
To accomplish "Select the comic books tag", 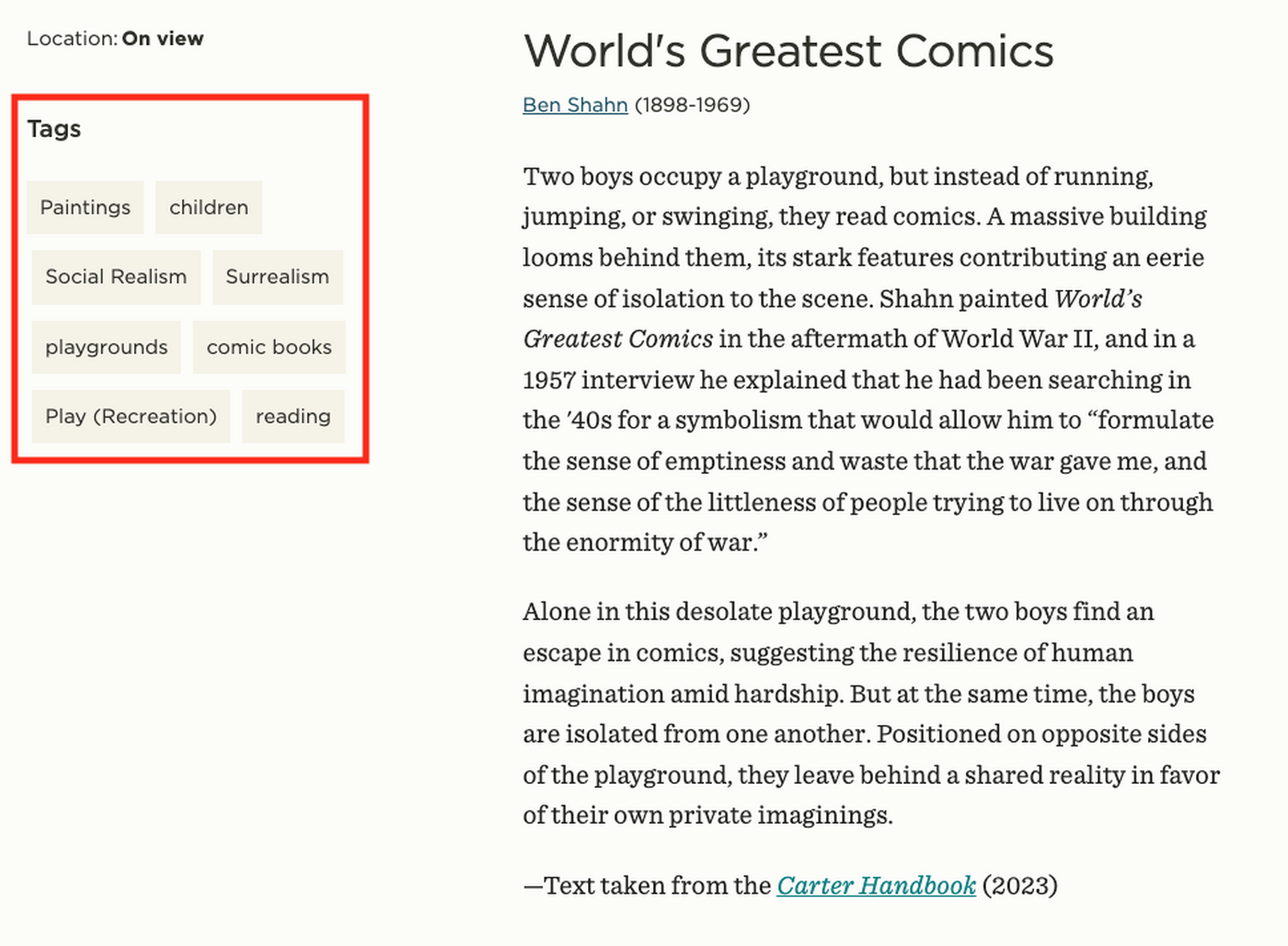I will click(269, 347).
